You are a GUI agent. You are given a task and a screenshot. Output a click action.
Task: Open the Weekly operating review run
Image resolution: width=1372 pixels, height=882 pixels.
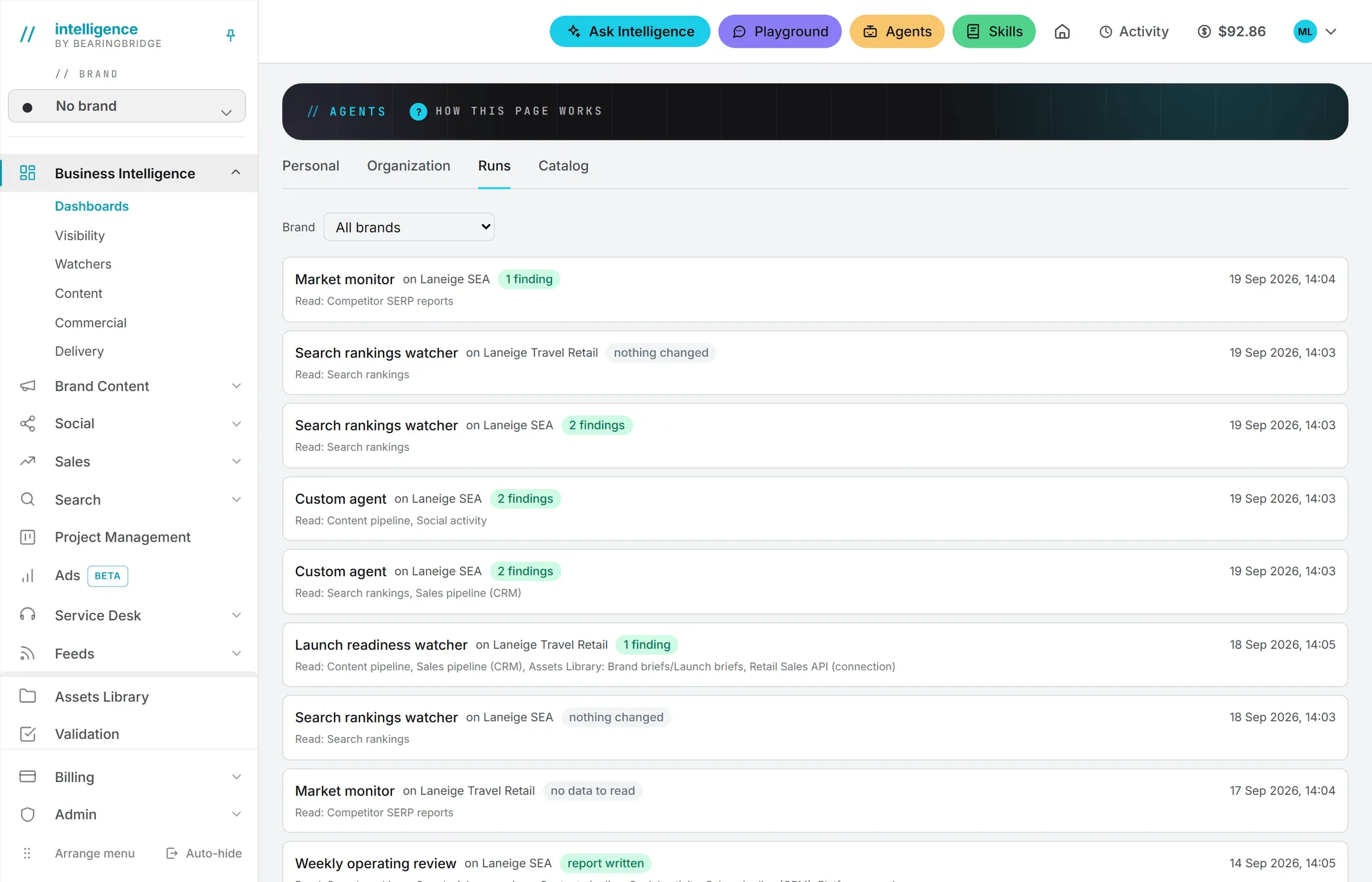tap(815, 862)
